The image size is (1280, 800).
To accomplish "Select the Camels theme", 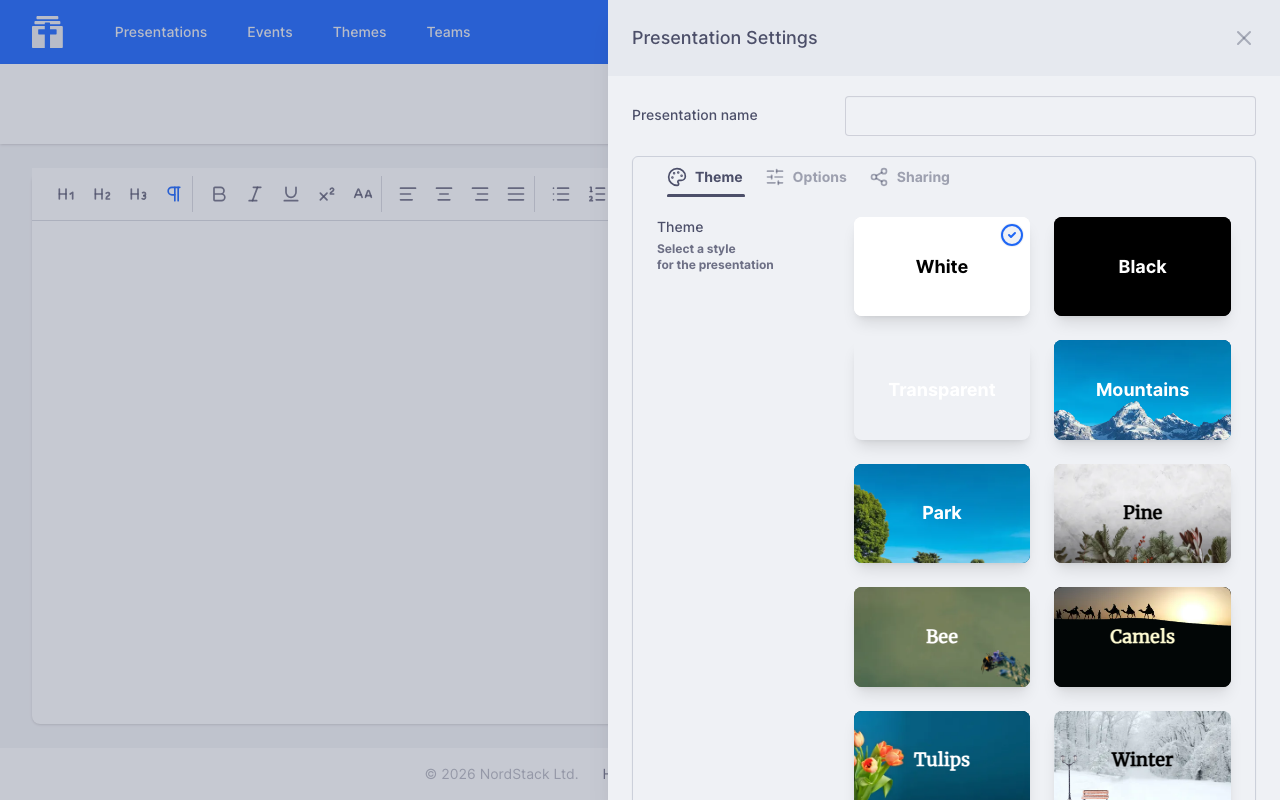I will pos(1142,637).
